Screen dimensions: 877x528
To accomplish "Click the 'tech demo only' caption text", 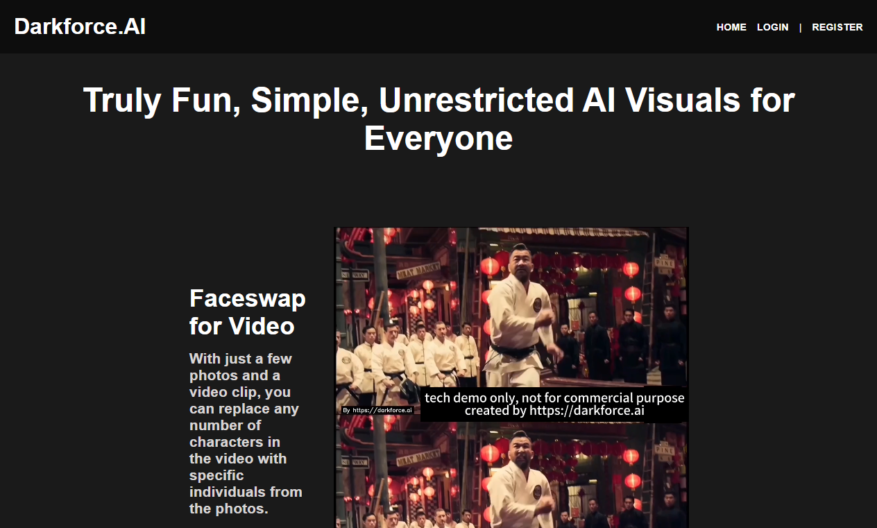I will 554,404.
